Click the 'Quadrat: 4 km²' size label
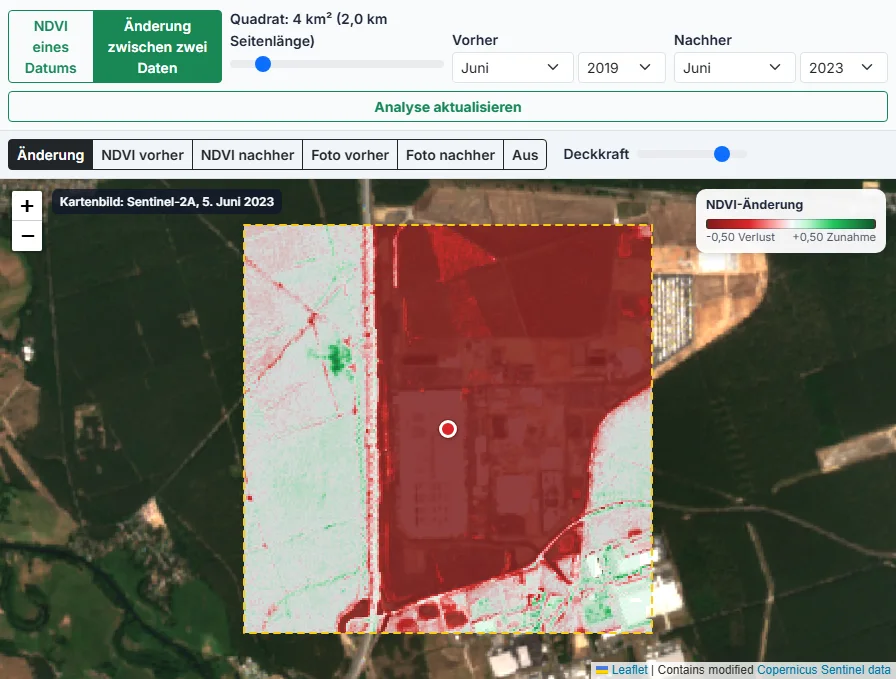The image size is (896, 679). (x=309, y=30)
